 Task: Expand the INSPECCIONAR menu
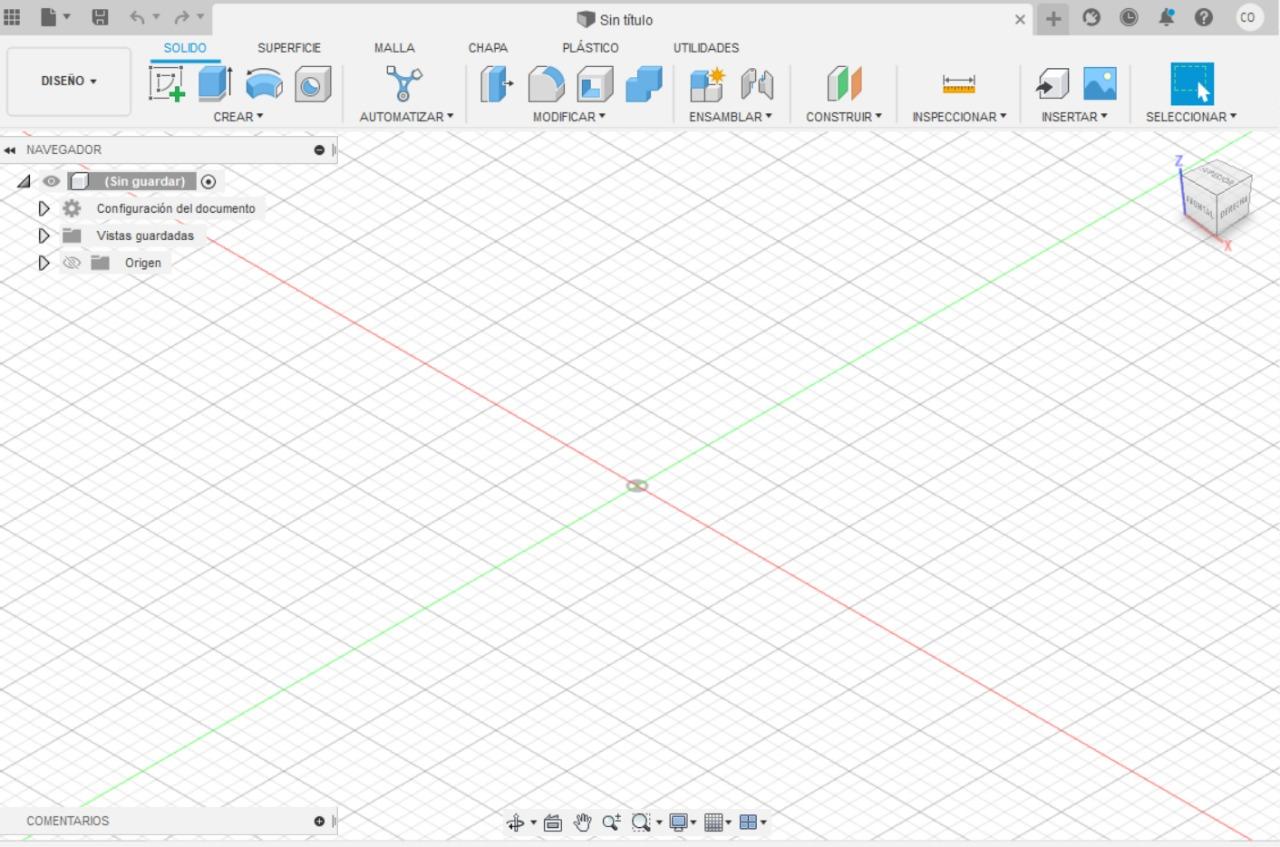(x=959, y=117)
